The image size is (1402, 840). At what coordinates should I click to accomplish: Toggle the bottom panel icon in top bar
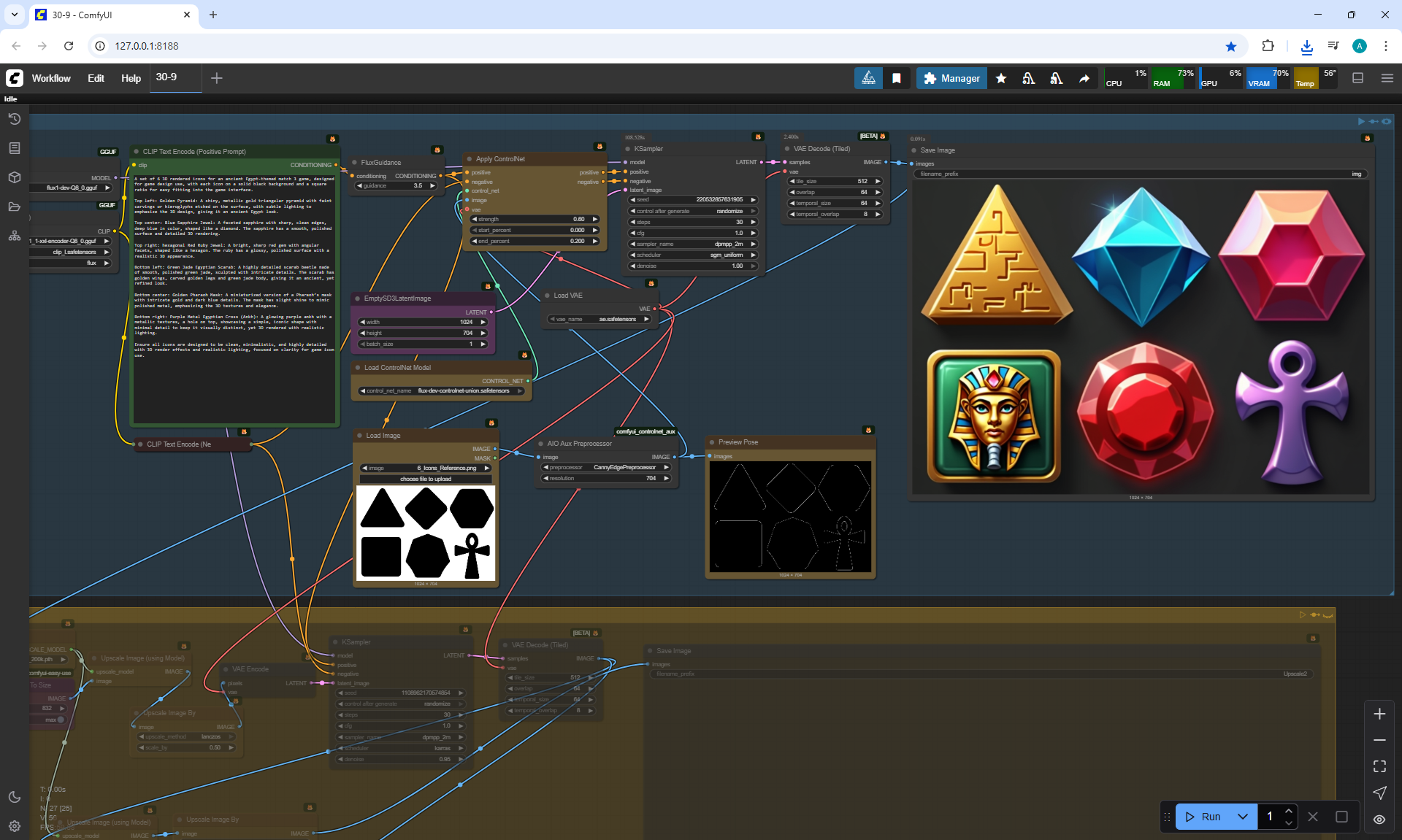click(x=1358, y=78)
